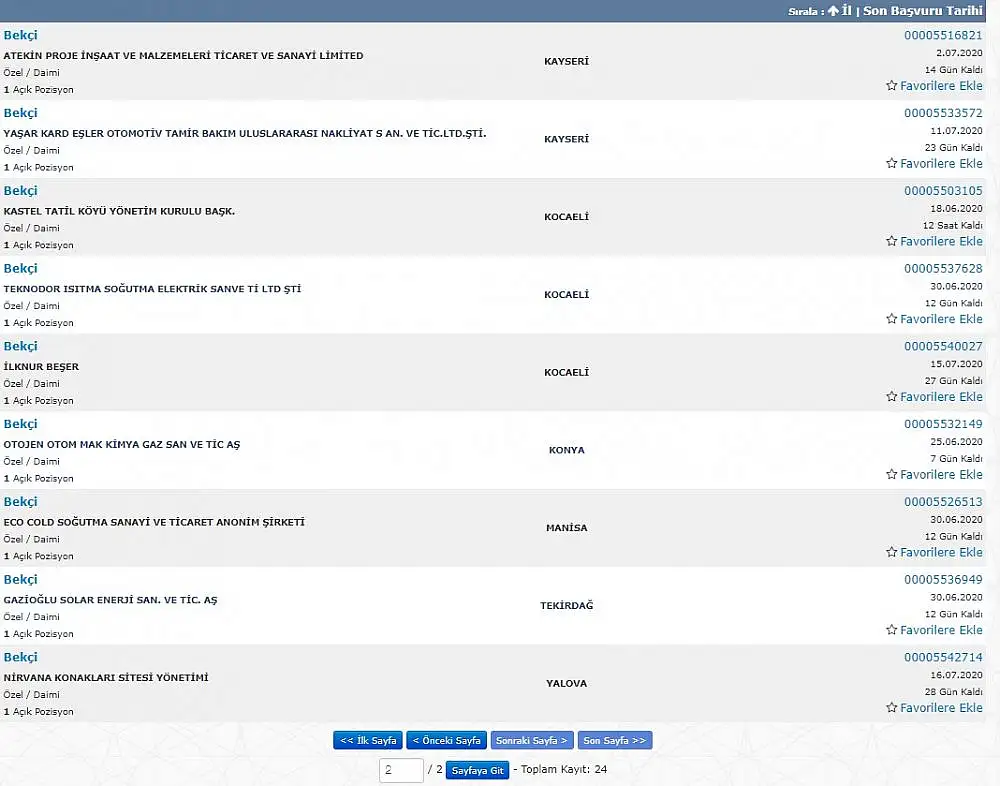Click the Sayfaya Git button
This screenshot has width=1000, height=786.
point(478,771)
